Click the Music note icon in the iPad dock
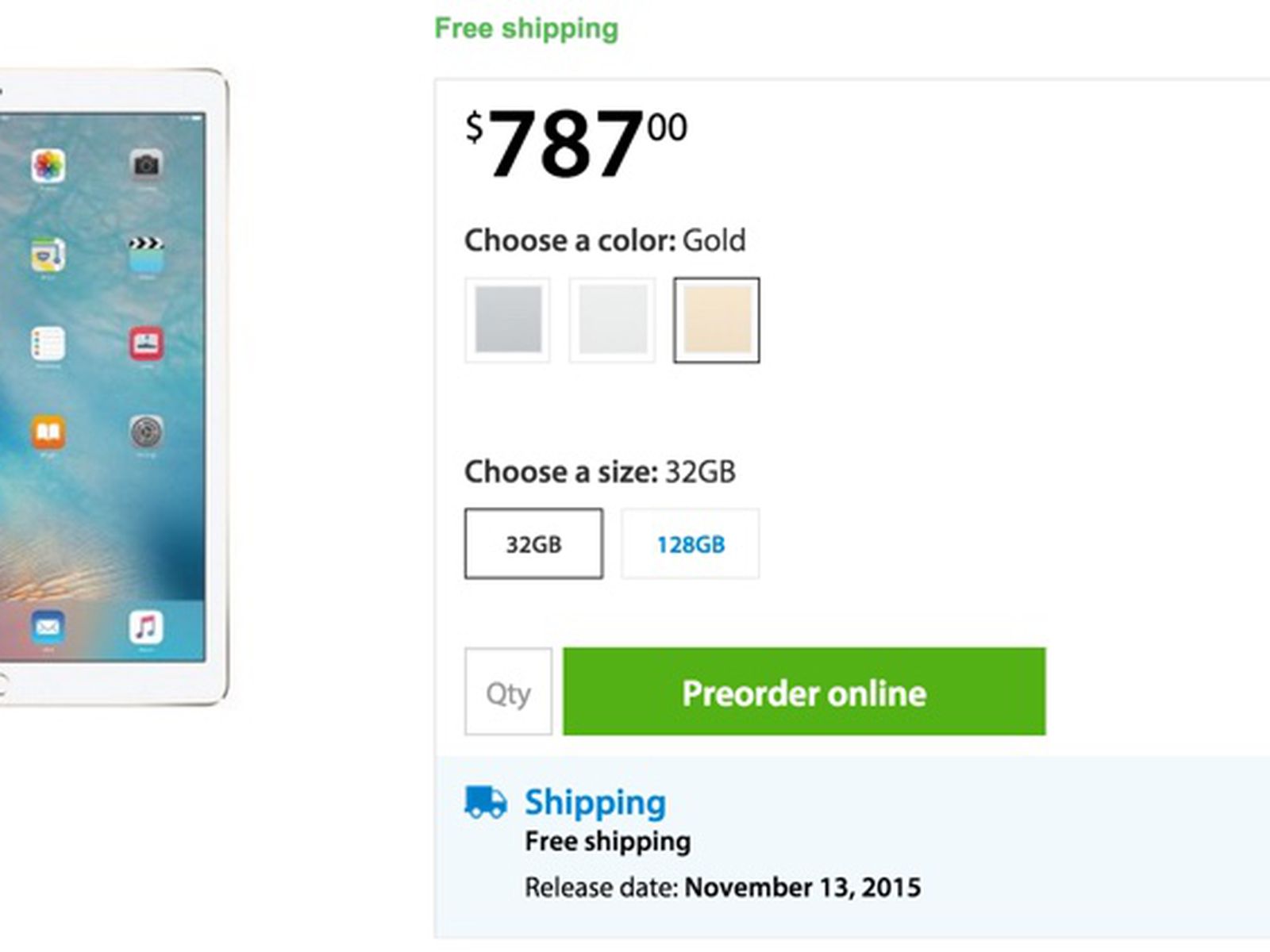 pos(146,627)
